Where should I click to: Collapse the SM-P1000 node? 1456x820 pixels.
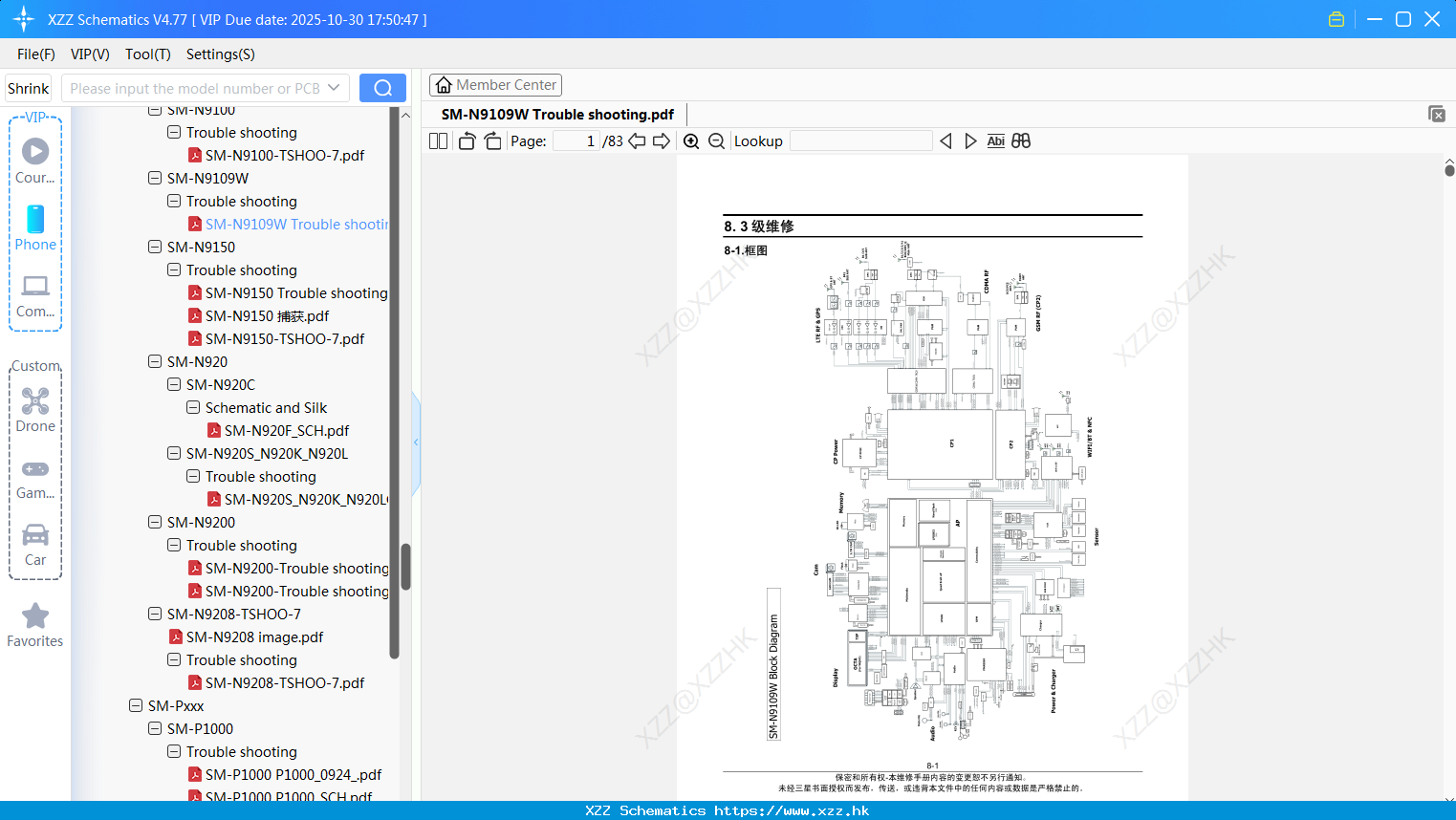tap(155, 728)
